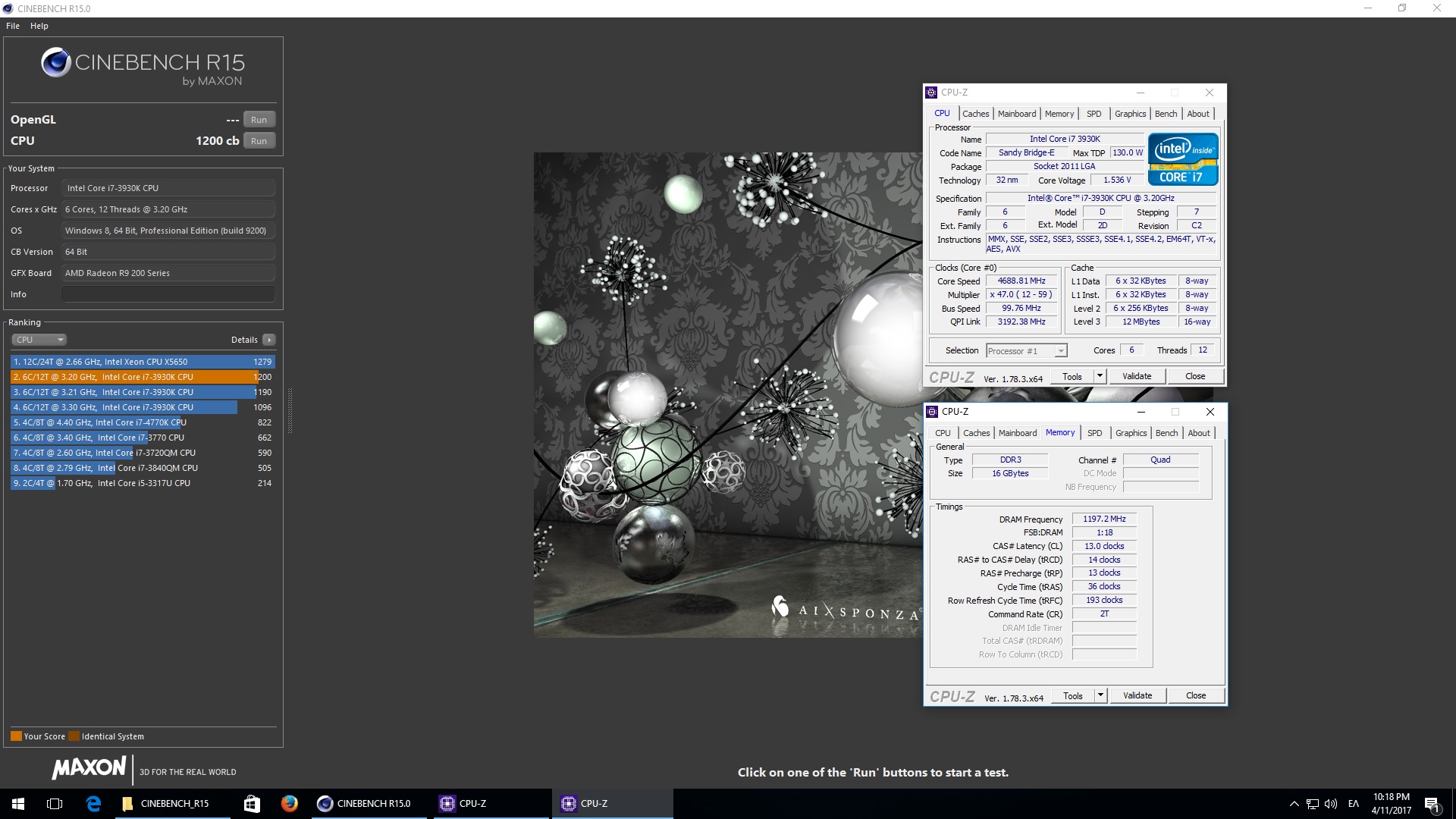Click the DRAM Frequency value 1197.2 MHz
The width and height of the screenshot is (1456, 819).
point(1104,519)
